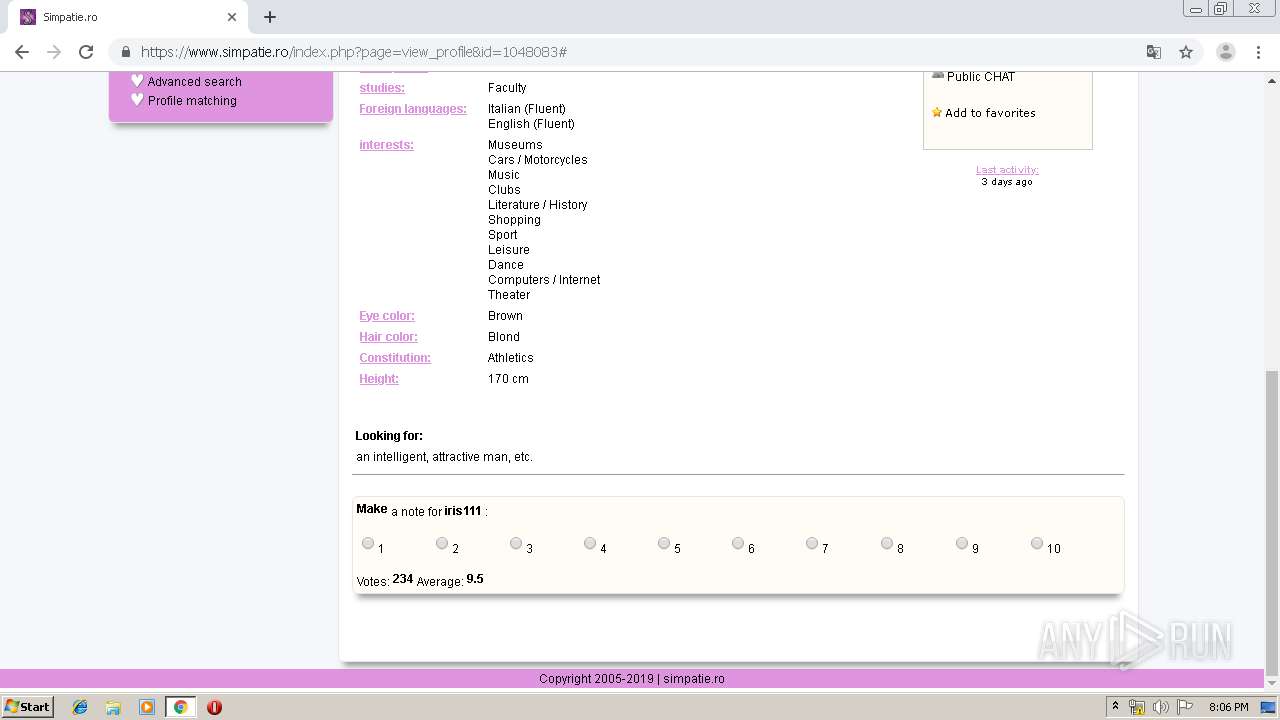Click the 'Looking for:' heading text
The image size is (1280, 720).
(389, 436)
